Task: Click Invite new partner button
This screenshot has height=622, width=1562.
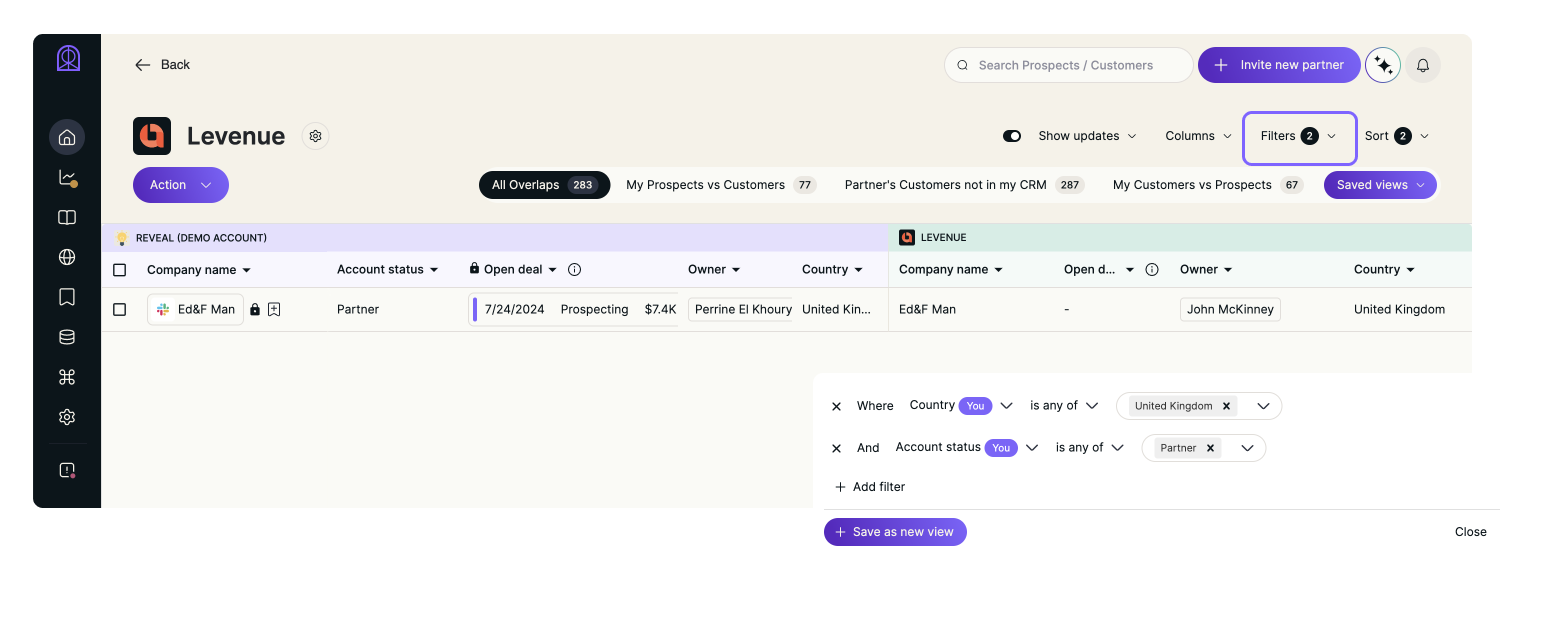Action: 1279,65
